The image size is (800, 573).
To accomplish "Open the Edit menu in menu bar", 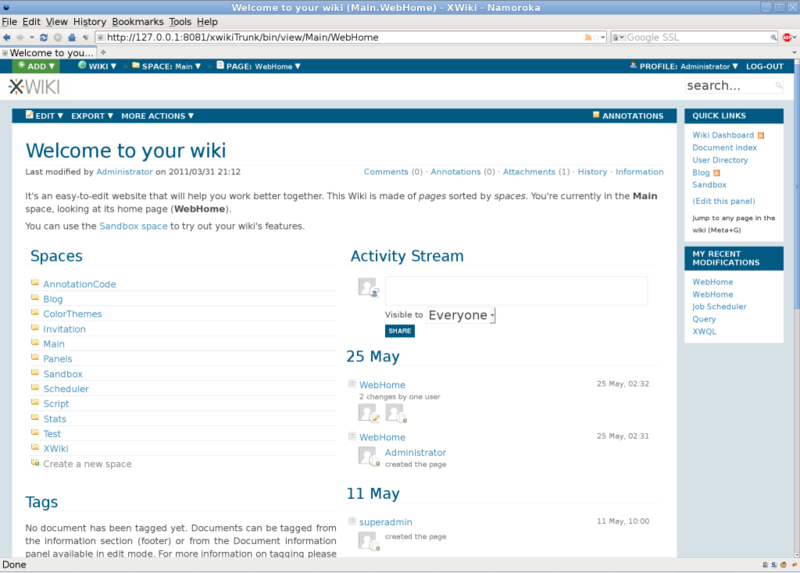I will 31,22.
